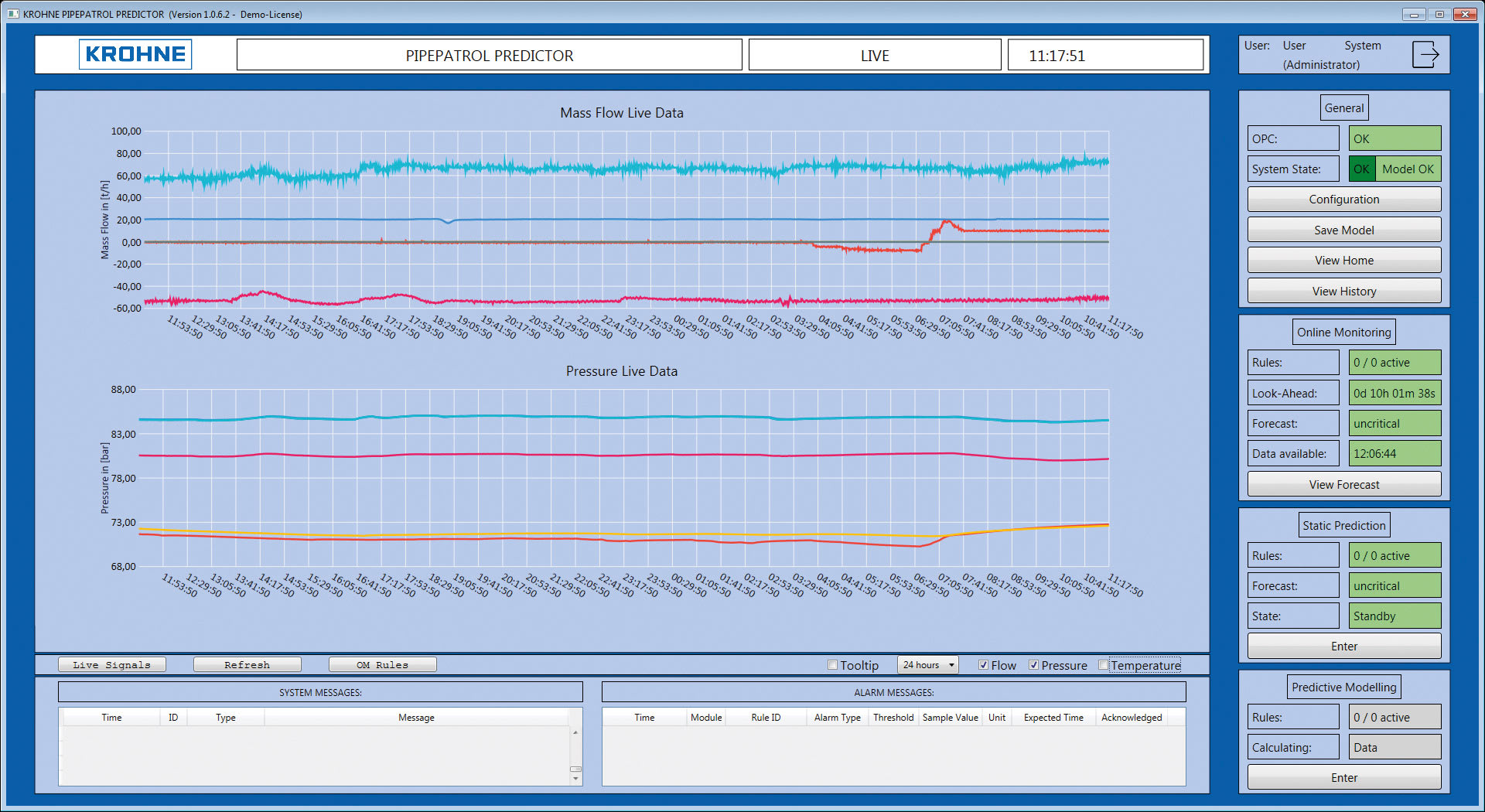Select the Predictive Modelling header
1485x812 pixels.
pyautogui.click(x=1344, y=687)
